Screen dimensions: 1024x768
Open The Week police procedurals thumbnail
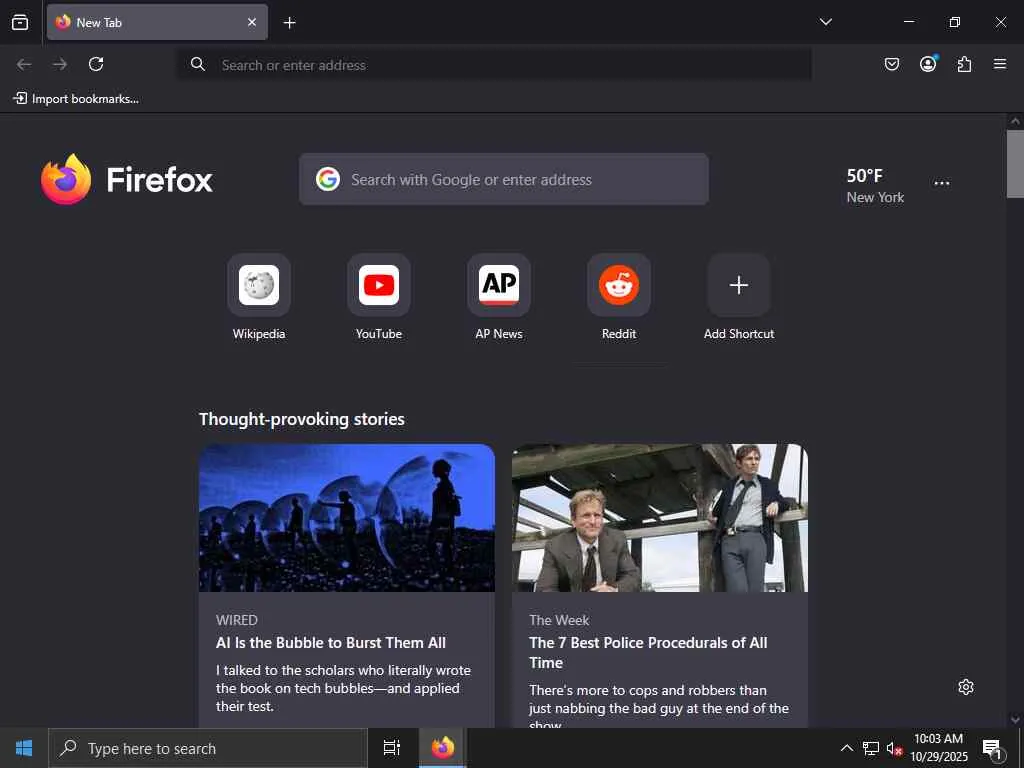click(660, 518)
